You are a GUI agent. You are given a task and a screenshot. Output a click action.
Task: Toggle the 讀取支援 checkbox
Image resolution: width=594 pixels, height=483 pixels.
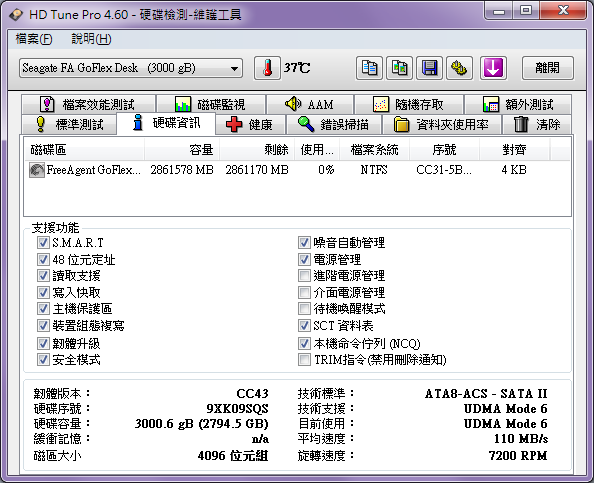tap(43, 276)
